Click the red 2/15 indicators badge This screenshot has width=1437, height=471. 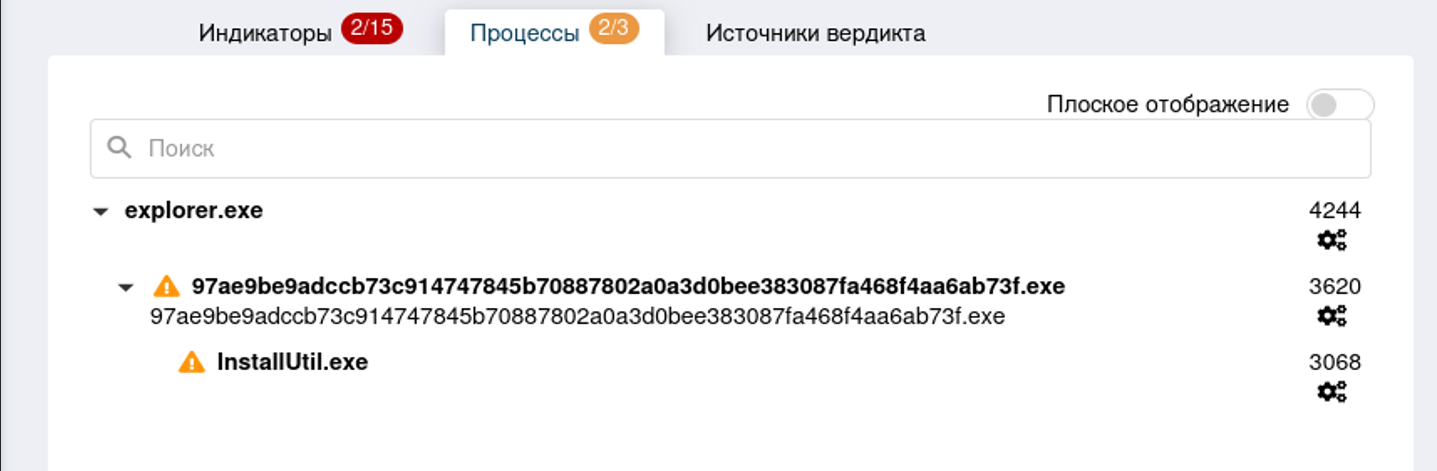pyautogui.click(x=371, y=29)
